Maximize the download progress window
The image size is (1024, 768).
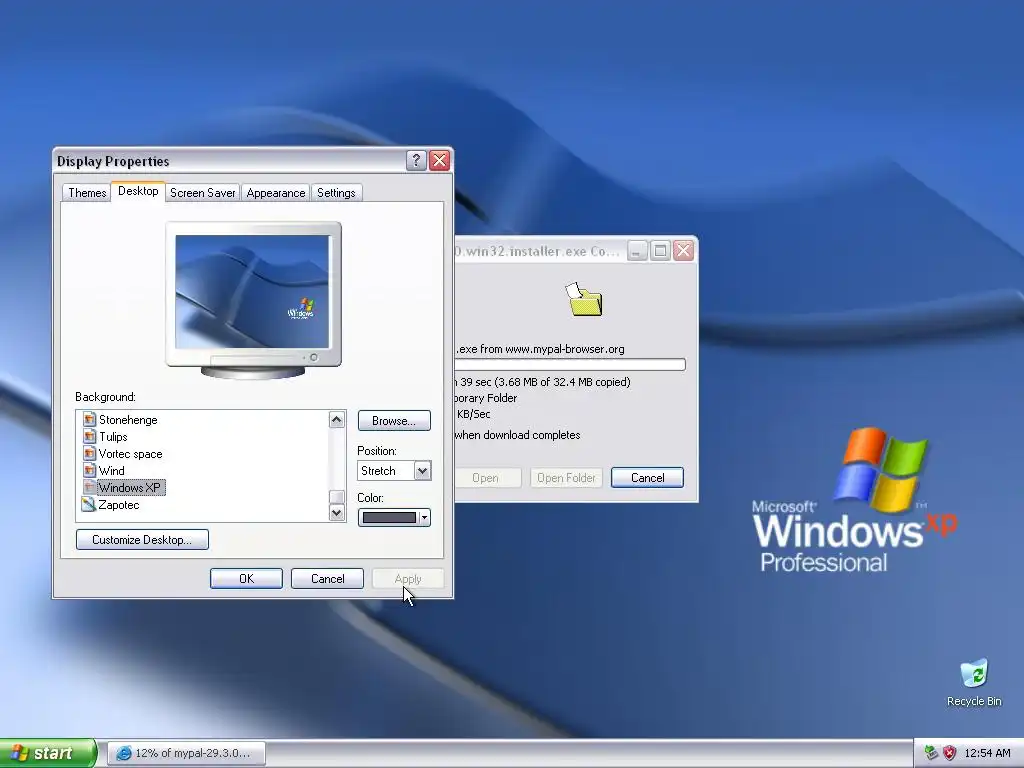point(660,251)
